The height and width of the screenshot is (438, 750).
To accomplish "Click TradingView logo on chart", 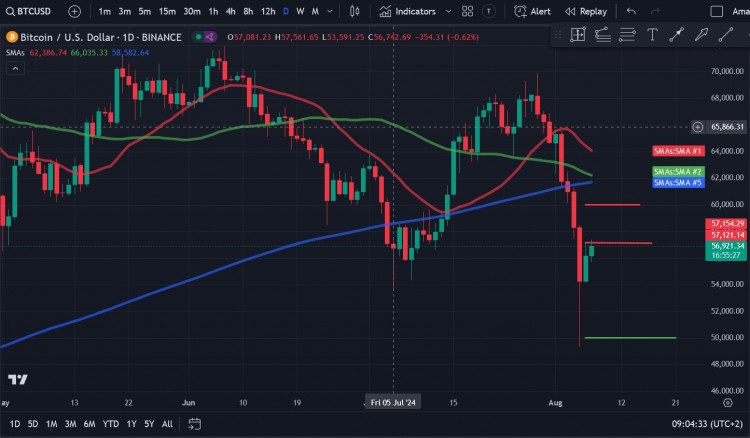I will tap(18, 379).
